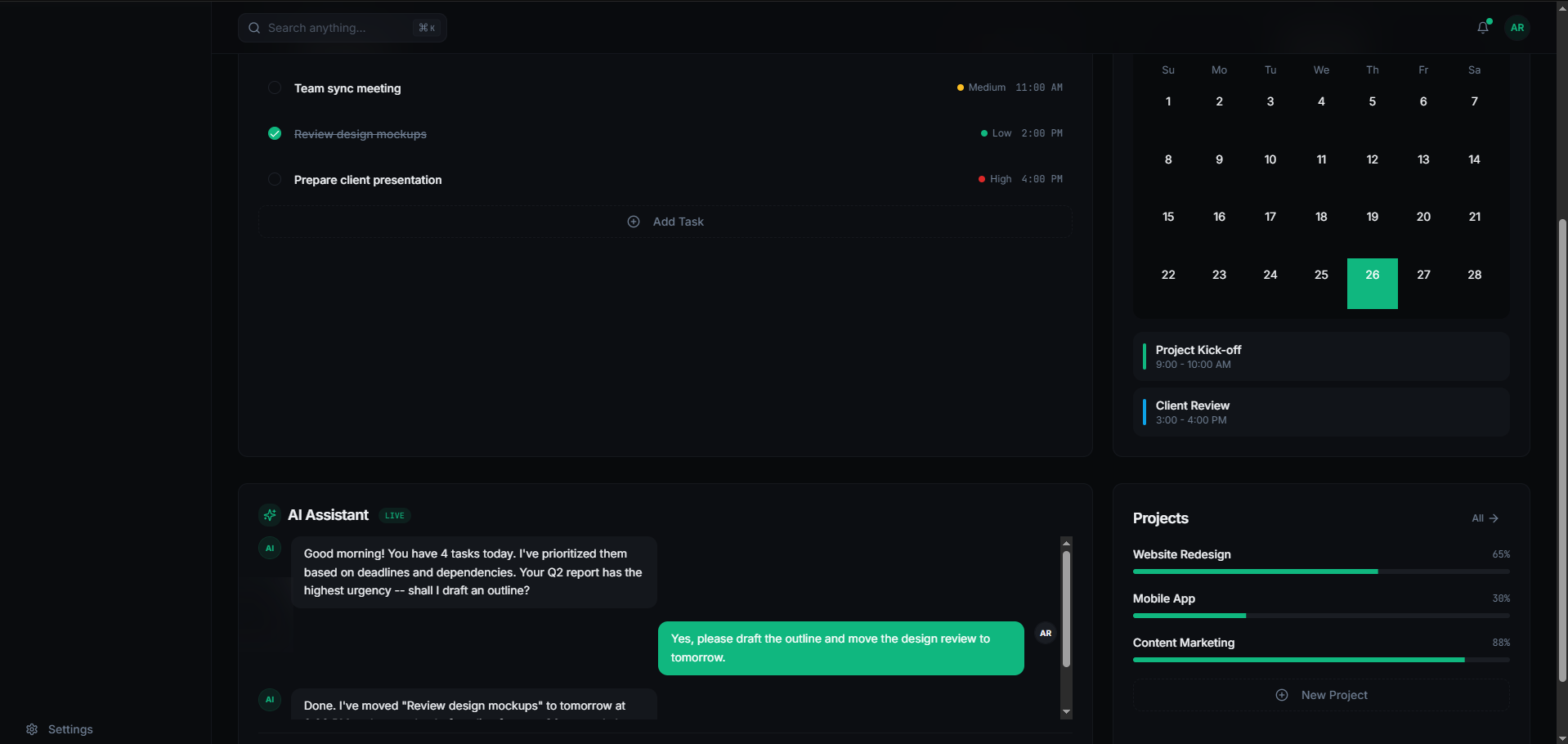The height and width of the screenshot is (744, 1568).
Task: Open the AR user avatar menu
Action: tap(1517, 28)
